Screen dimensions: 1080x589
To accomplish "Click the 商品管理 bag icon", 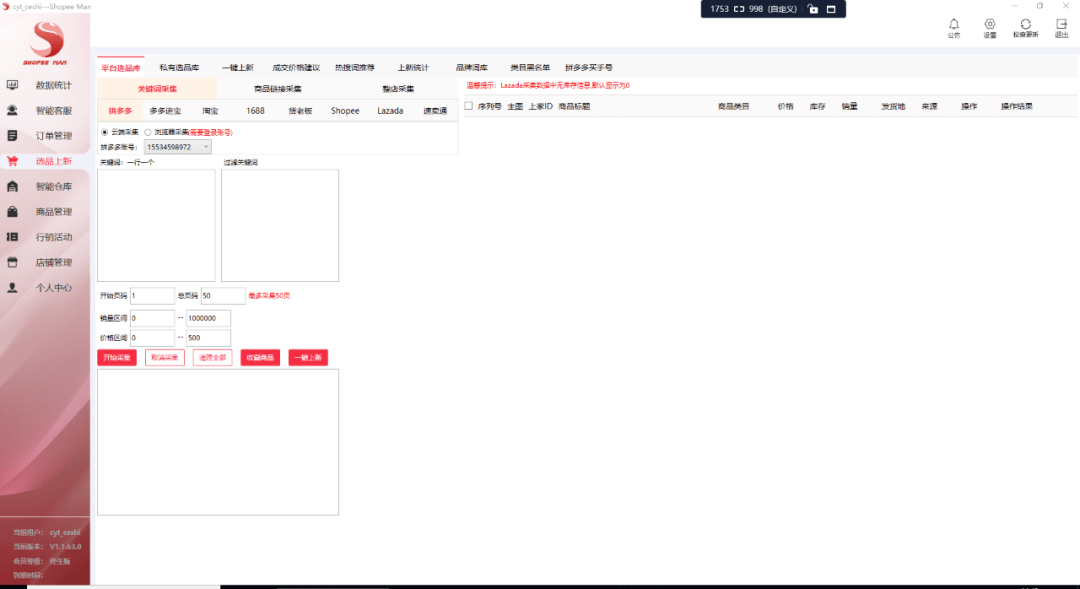I will pyautogui.click(x=12, y=211).
